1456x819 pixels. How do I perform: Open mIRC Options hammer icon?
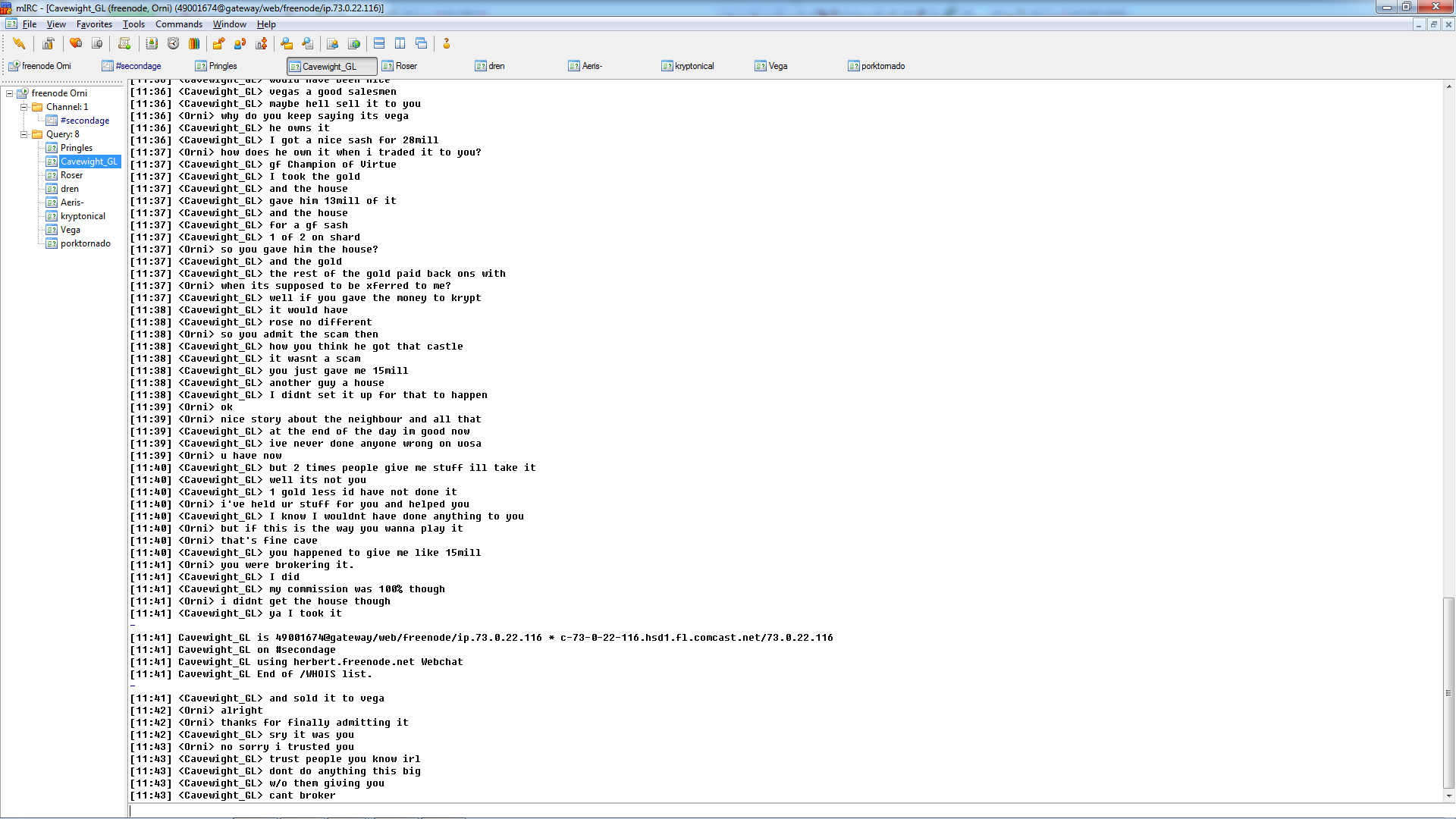click(48, 44)
